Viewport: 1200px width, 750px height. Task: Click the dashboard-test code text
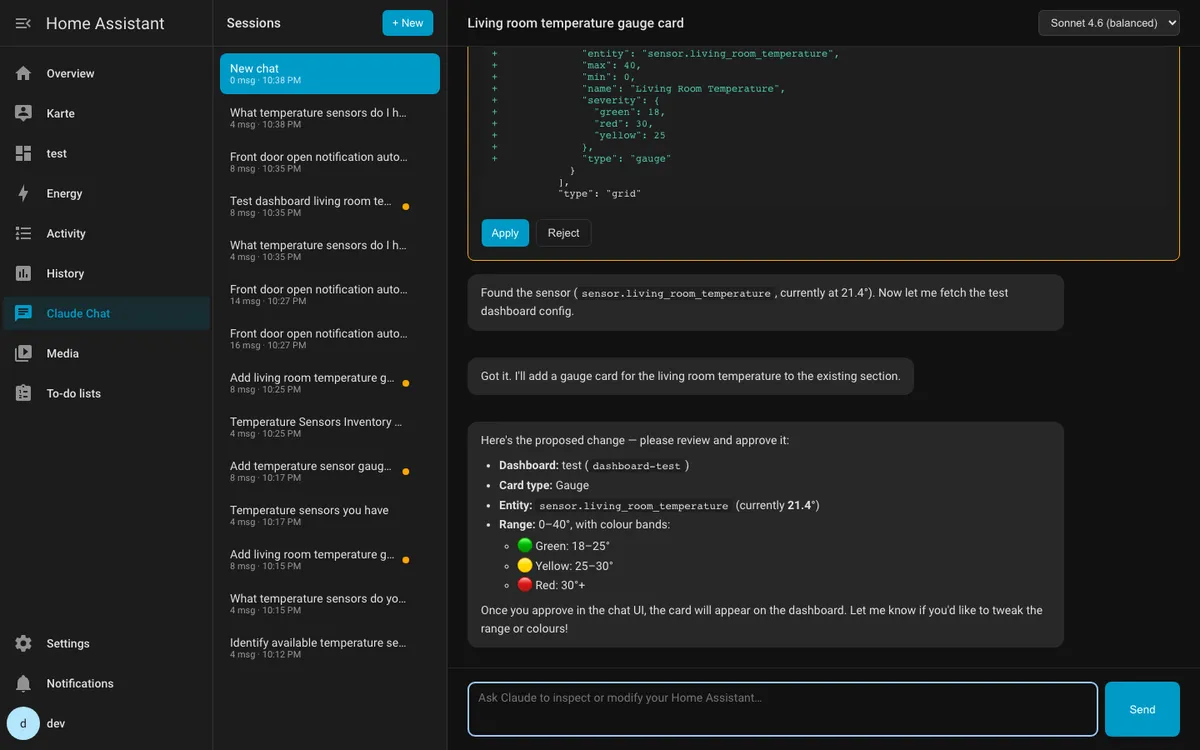click(x=636, y=466)
